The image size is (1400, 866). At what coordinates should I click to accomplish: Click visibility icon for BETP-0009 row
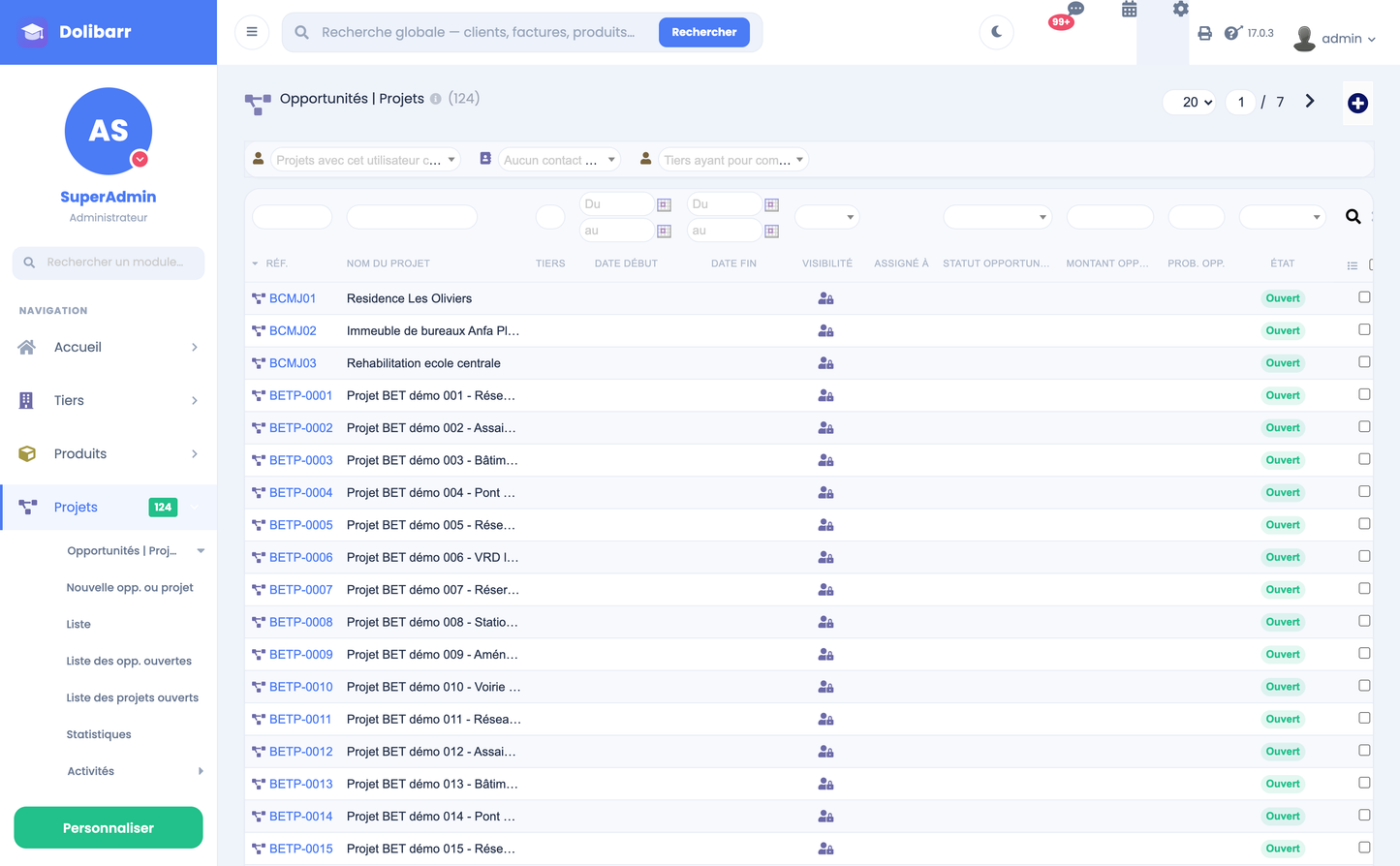[825, 655]
